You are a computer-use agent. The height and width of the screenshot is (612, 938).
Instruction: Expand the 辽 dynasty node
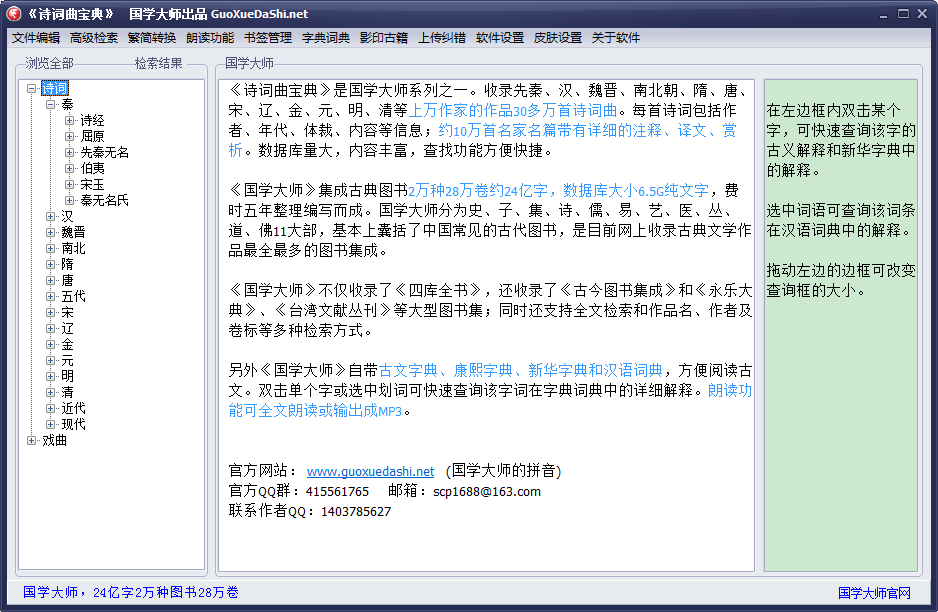click(51, 328)
